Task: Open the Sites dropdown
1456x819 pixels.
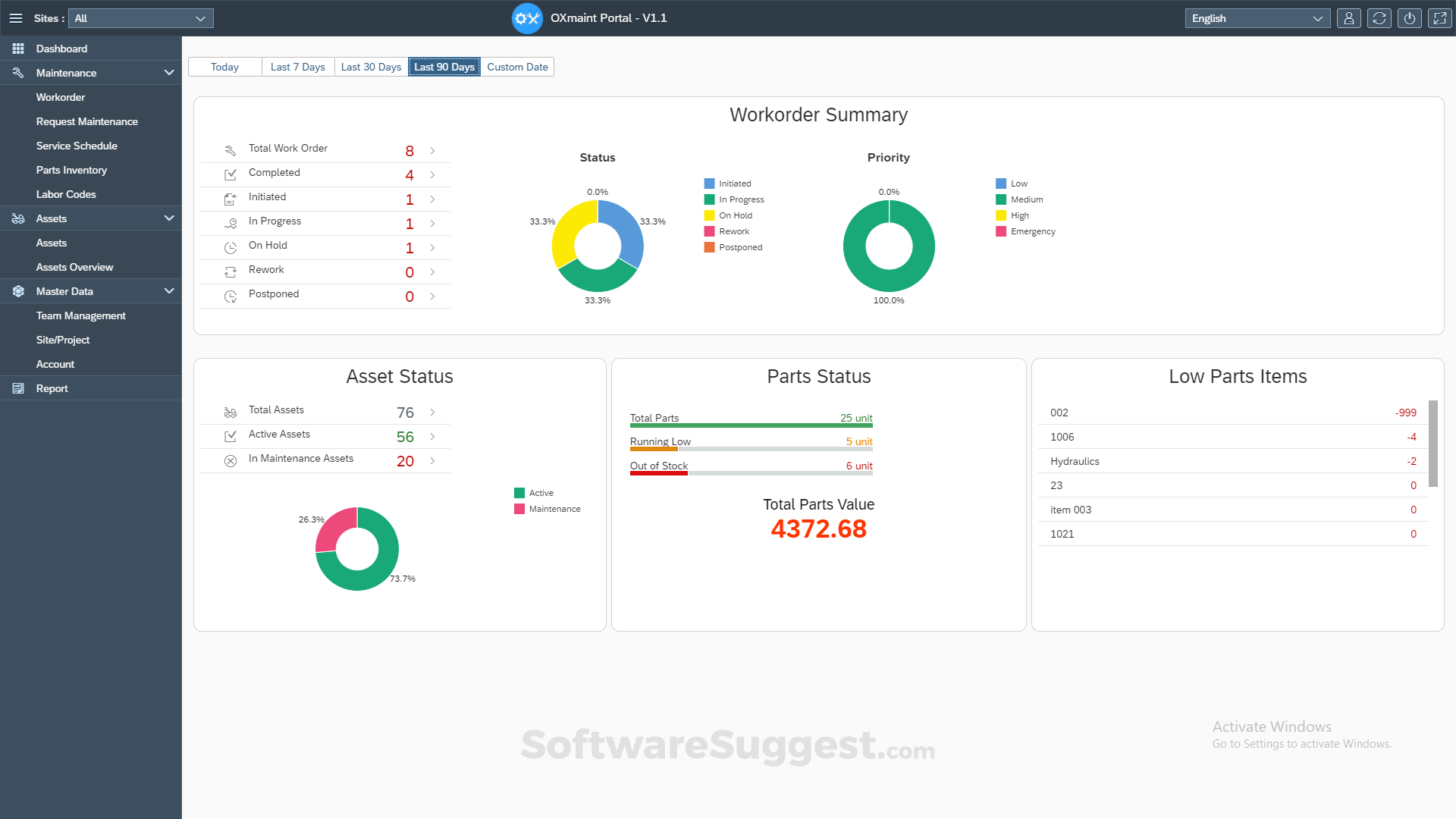Action: pyautogui.click(x=141, y=18)
